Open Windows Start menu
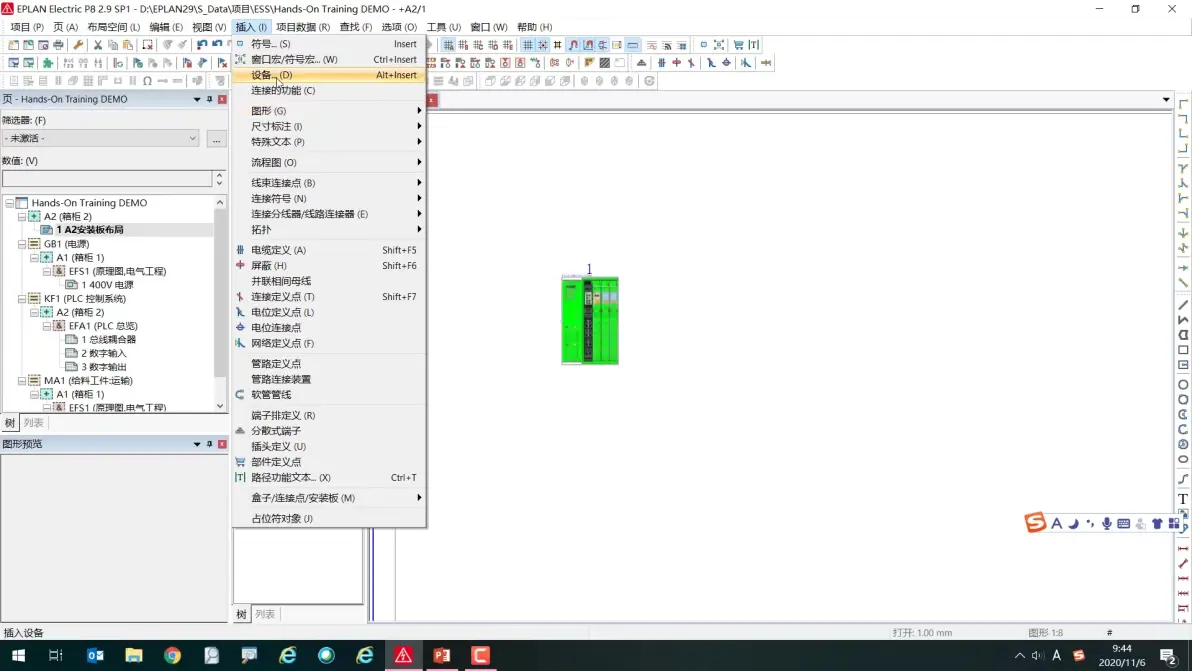Screen dimensions: 1192x671 coord(18,655)
